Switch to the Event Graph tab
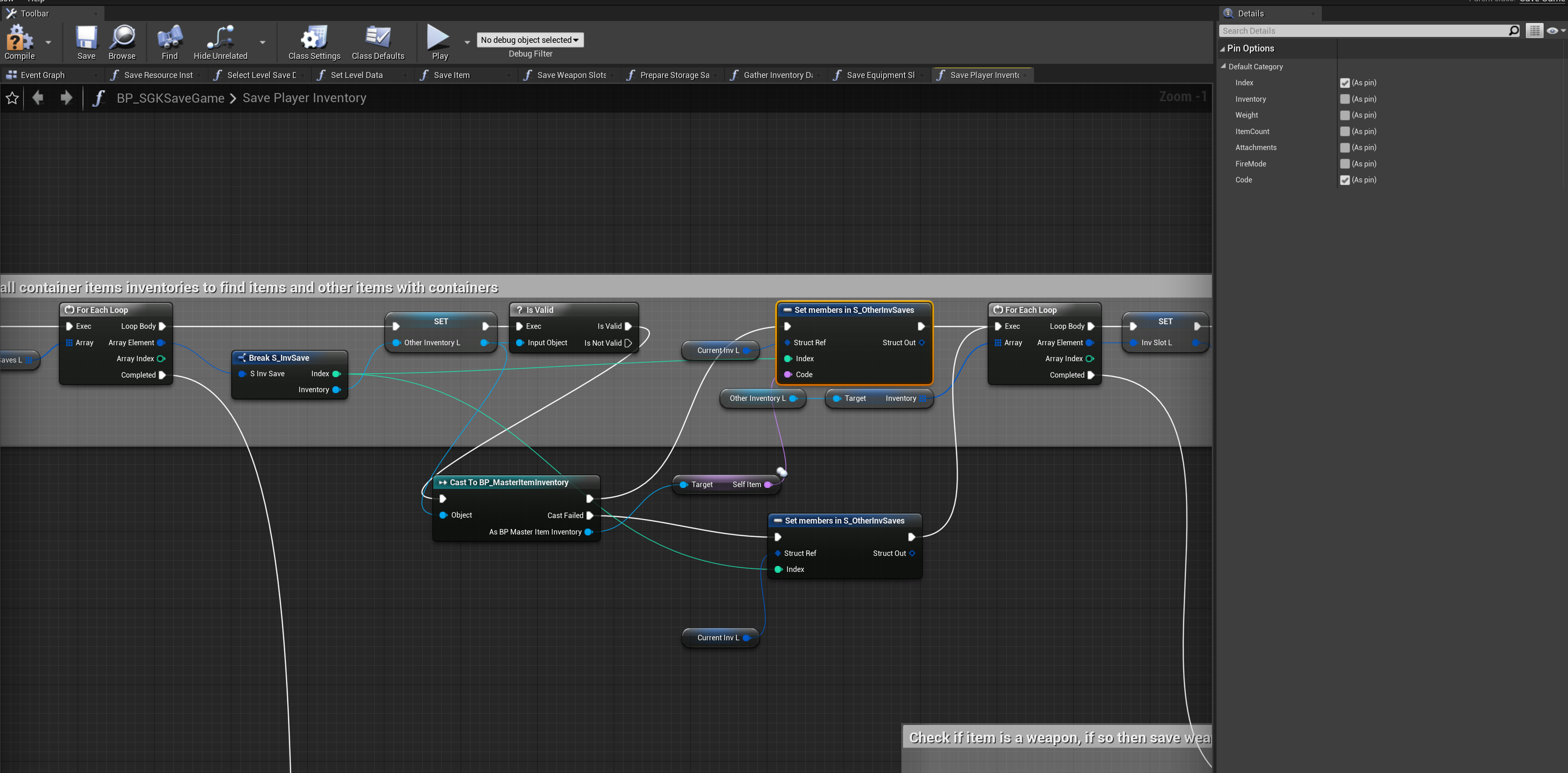 tap(42, 75)
